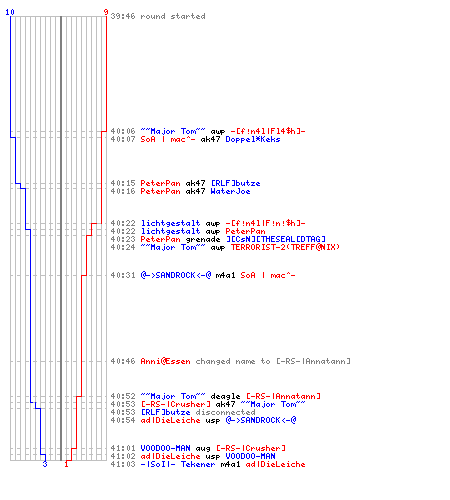
Task: Select the blue team count 10 above chart
Action: point(10,12)
